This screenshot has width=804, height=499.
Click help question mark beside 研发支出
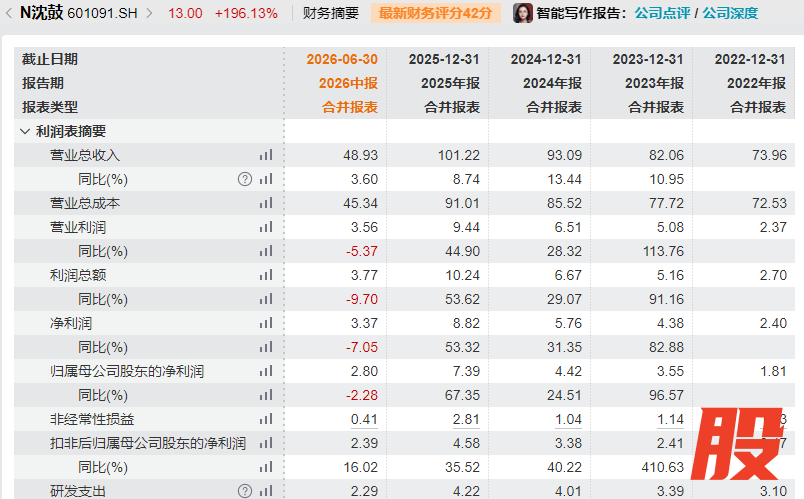(x=245, y=491)
